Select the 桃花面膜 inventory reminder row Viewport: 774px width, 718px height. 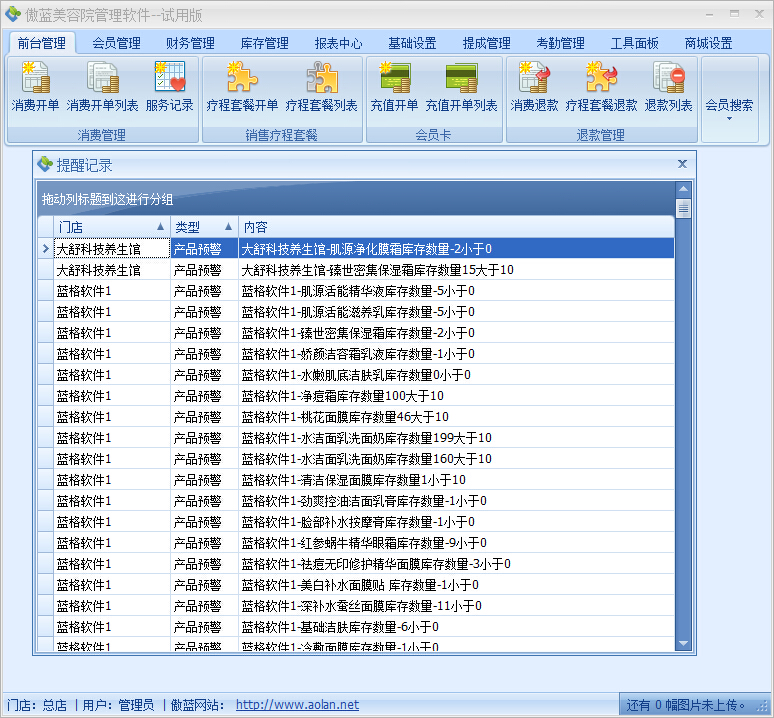pyautogui.click(x=344, y=417)
